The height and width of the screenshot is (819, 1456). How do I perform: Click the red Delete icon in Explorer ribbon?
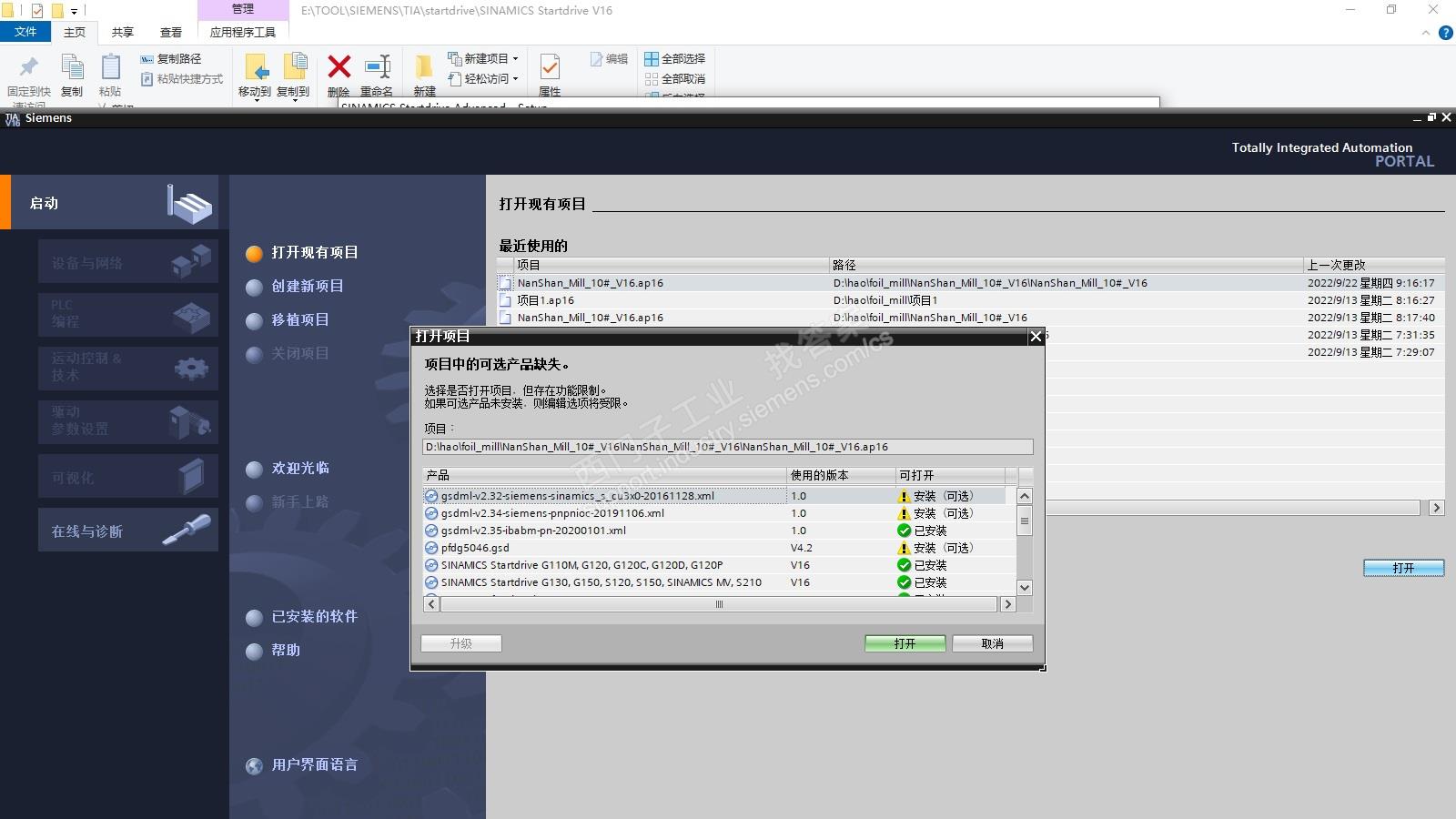339,67
